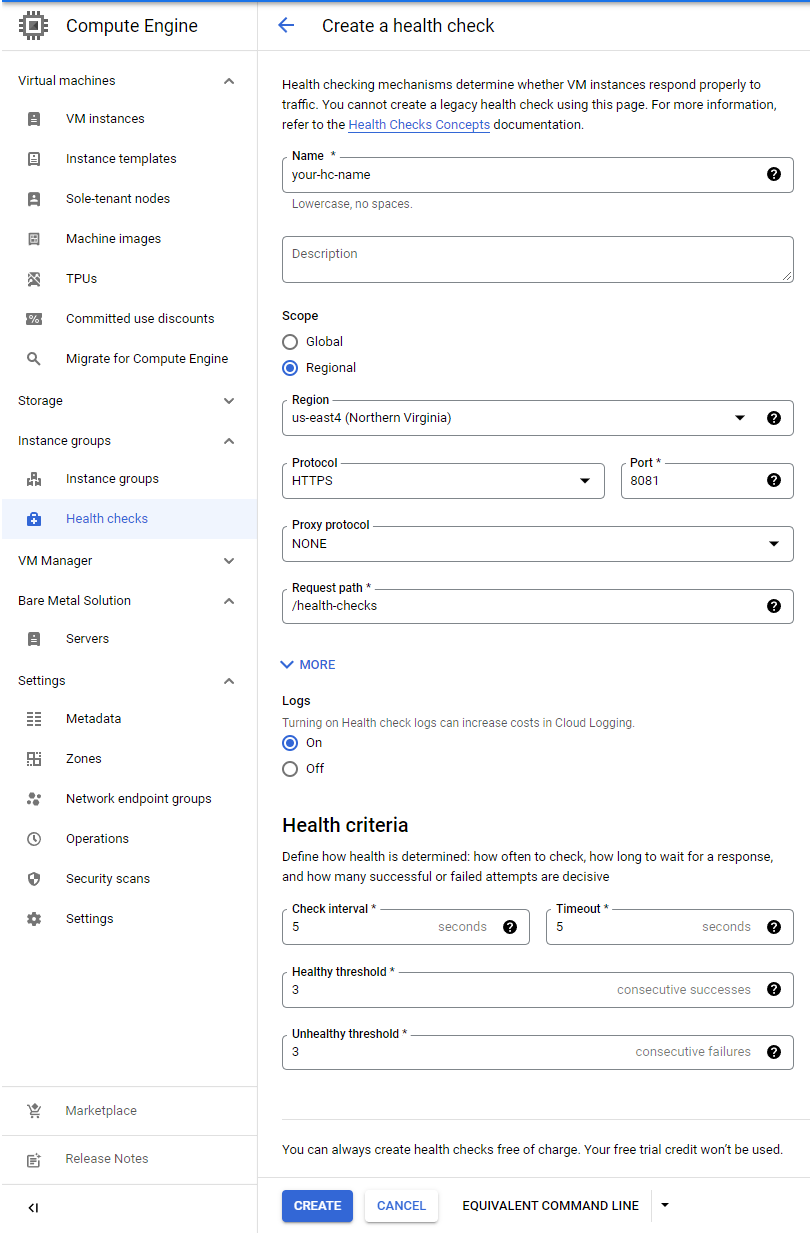
Task: Click the Operations clock icon
Action: click(x=34, y=839)
